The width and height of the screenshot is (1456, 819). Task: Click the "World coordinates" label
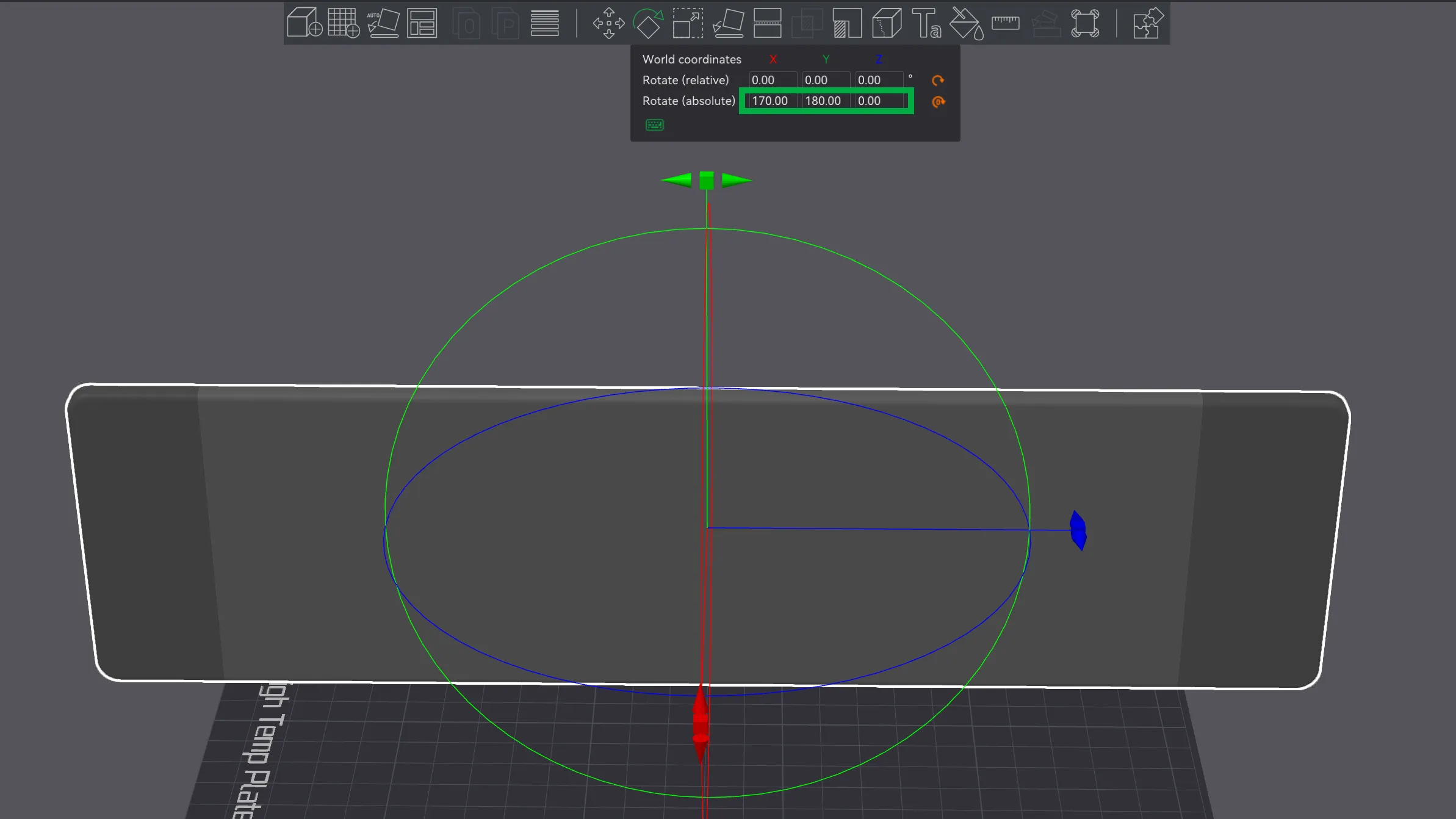(x=692, y=59)
